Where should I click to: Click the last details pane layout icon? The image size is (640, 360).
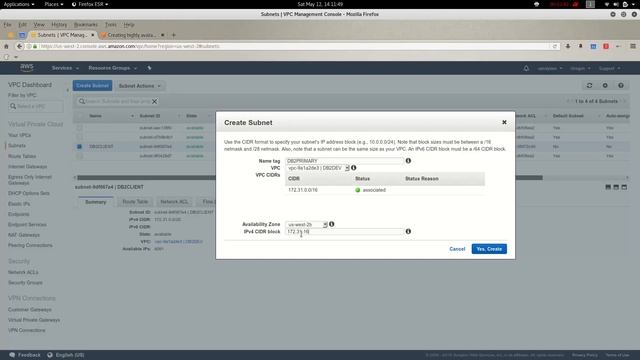[624, 187]
